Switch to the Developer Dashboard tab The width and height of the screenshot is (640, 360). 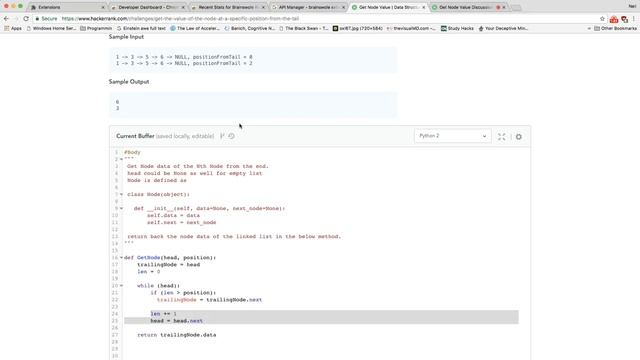click(148, 7)
